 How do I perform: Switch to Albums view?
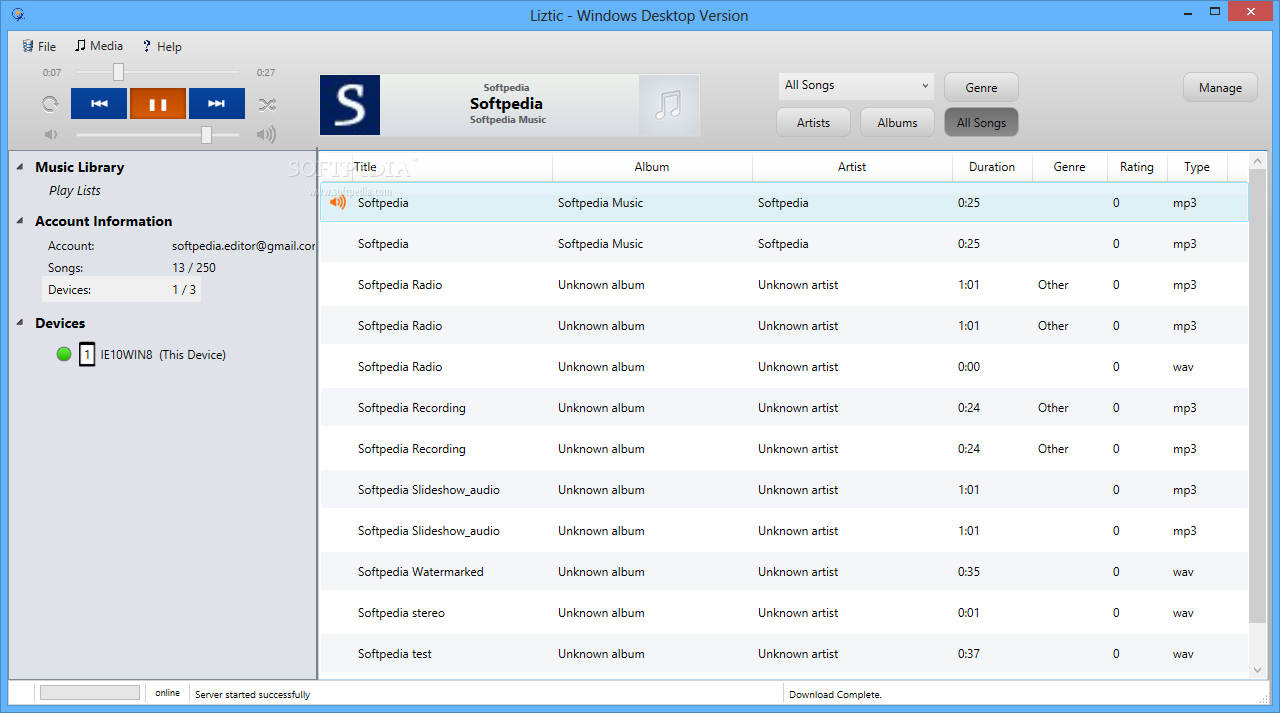[x=897, y=122]
